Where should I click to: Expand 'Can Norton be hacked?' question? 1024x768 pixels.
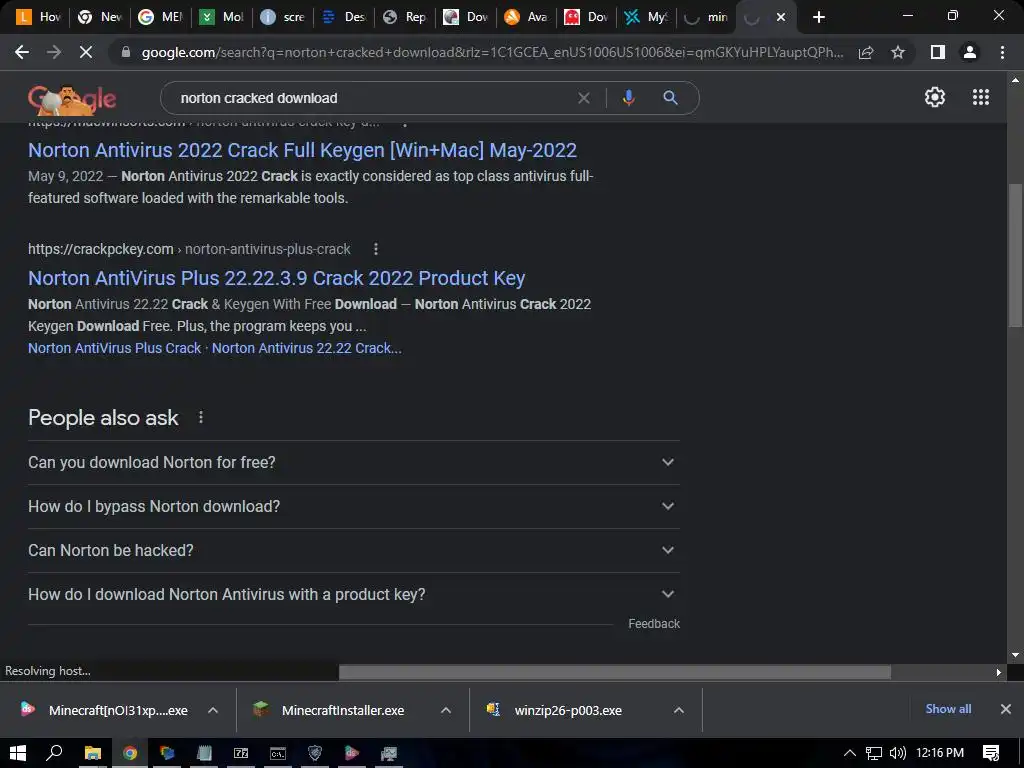(x=353, y=551)
